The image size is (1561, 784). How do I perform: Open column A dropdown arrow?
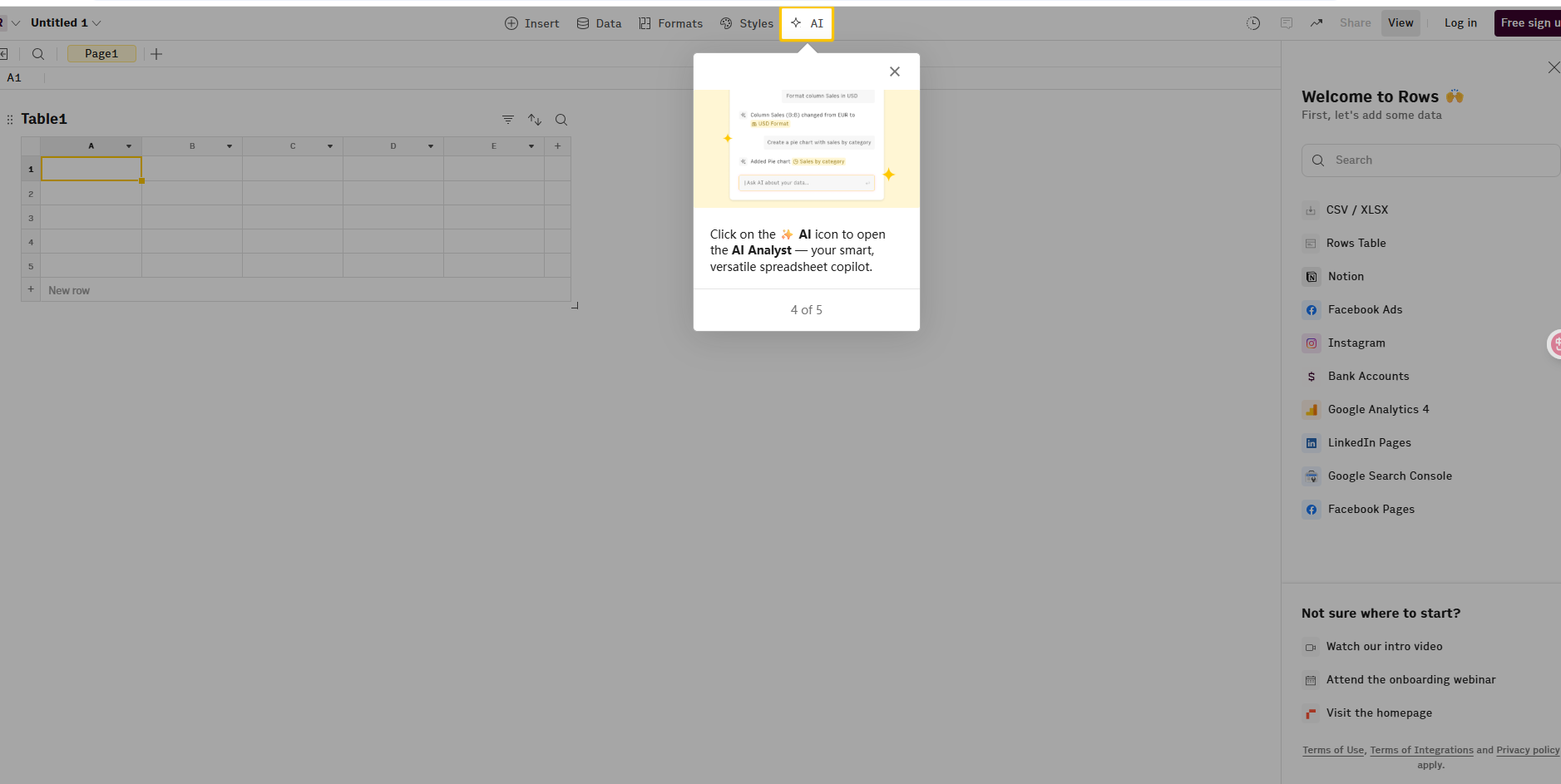129,146
